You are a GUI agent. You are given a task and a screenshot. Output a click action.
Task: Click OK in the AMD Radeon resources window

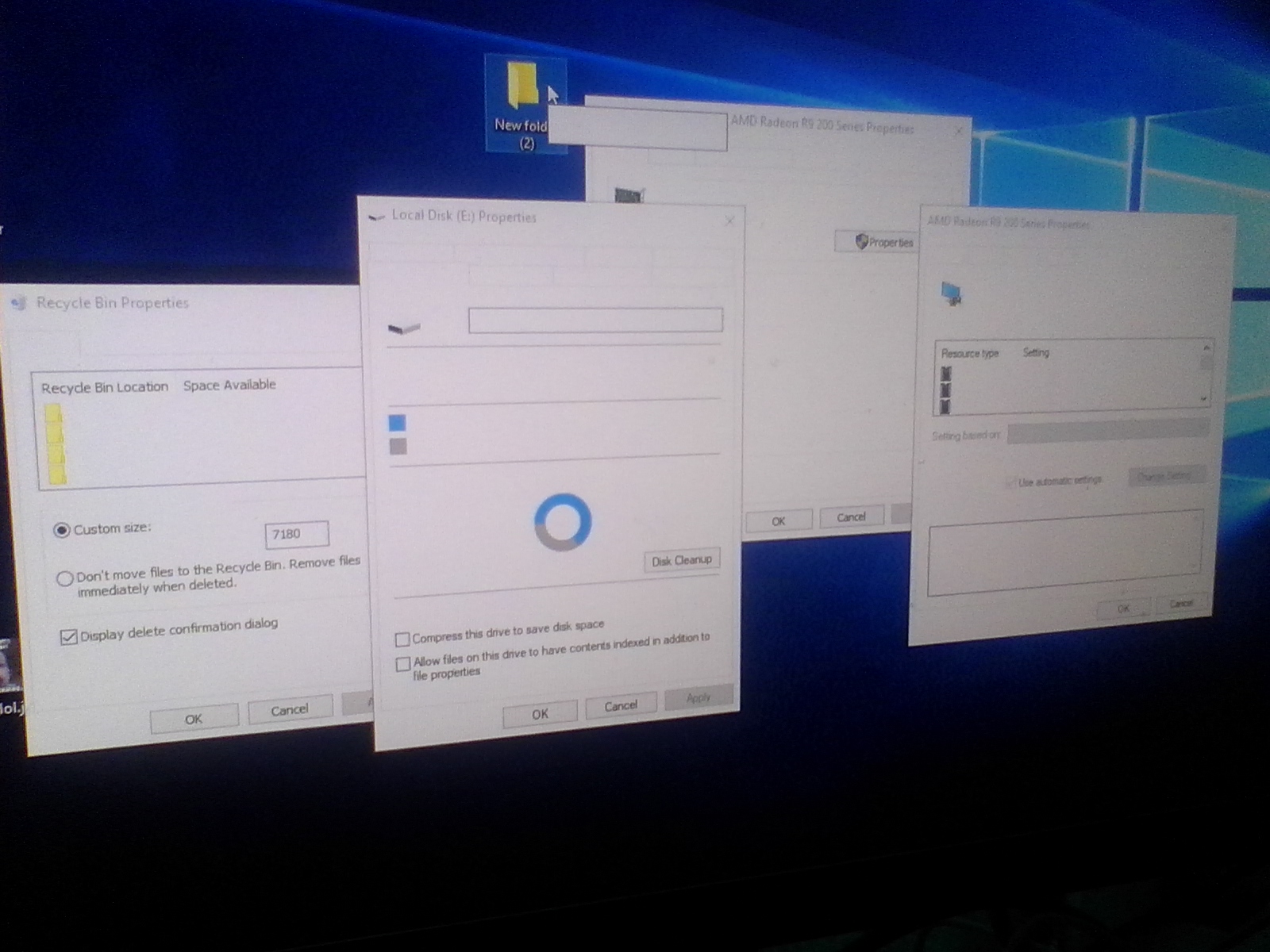click(x=1123, y=608)
